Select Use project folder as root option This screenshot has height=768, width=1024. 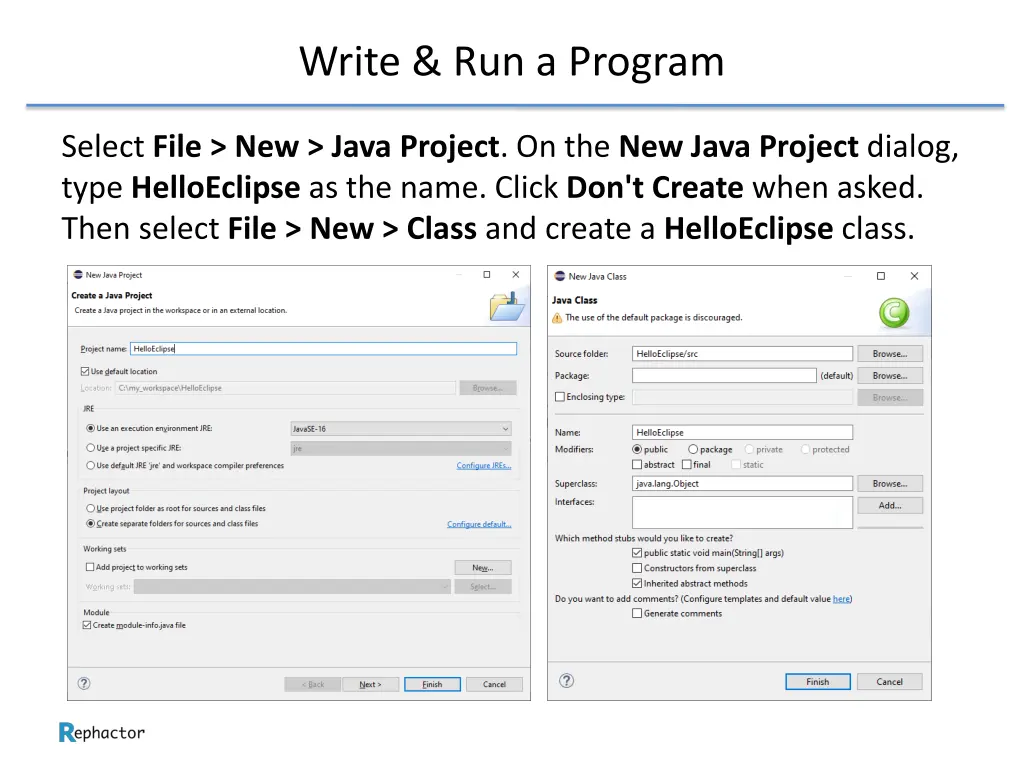click(91, 508)
